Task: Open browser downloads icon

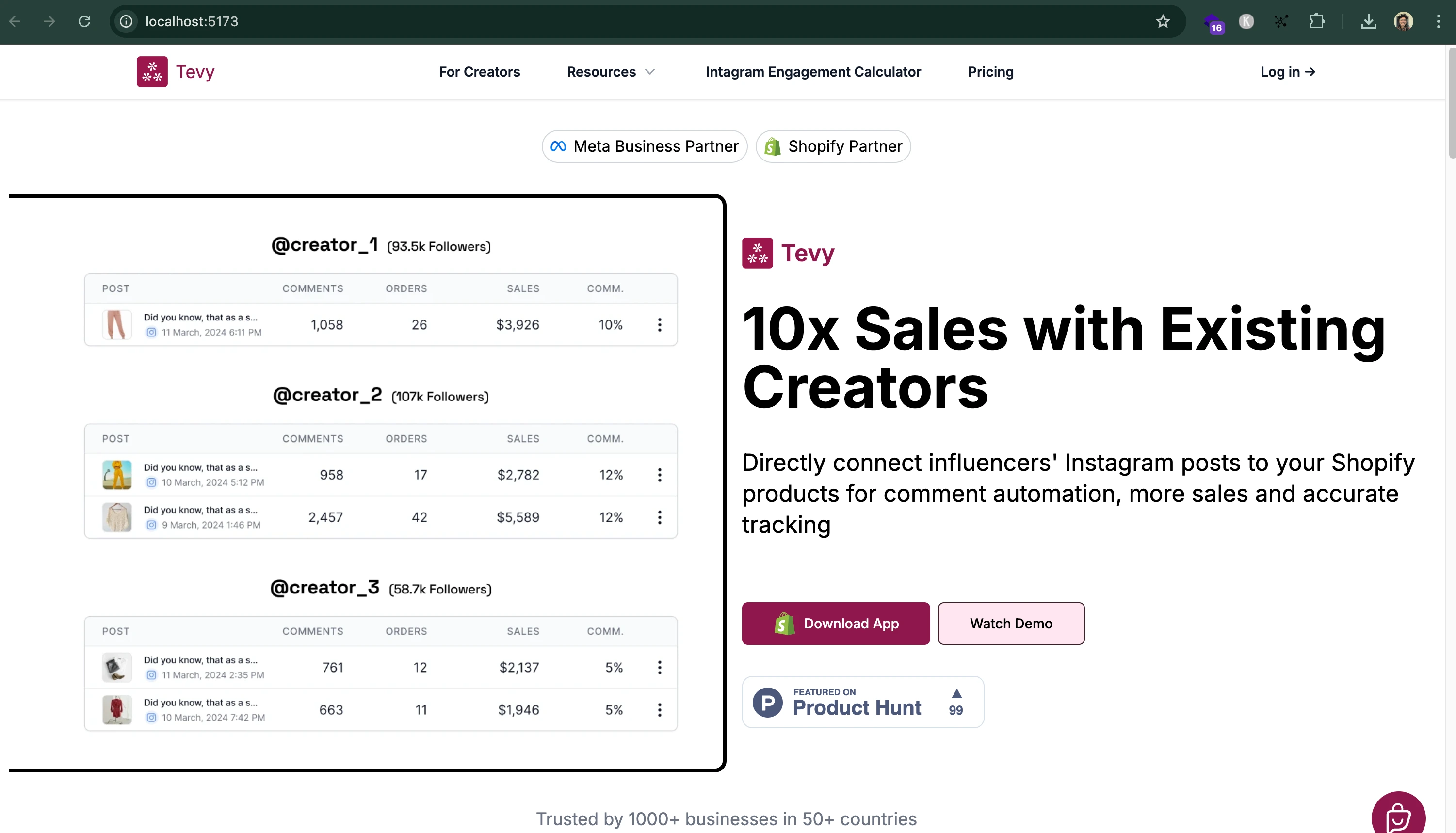Action: coord(1368,22)
